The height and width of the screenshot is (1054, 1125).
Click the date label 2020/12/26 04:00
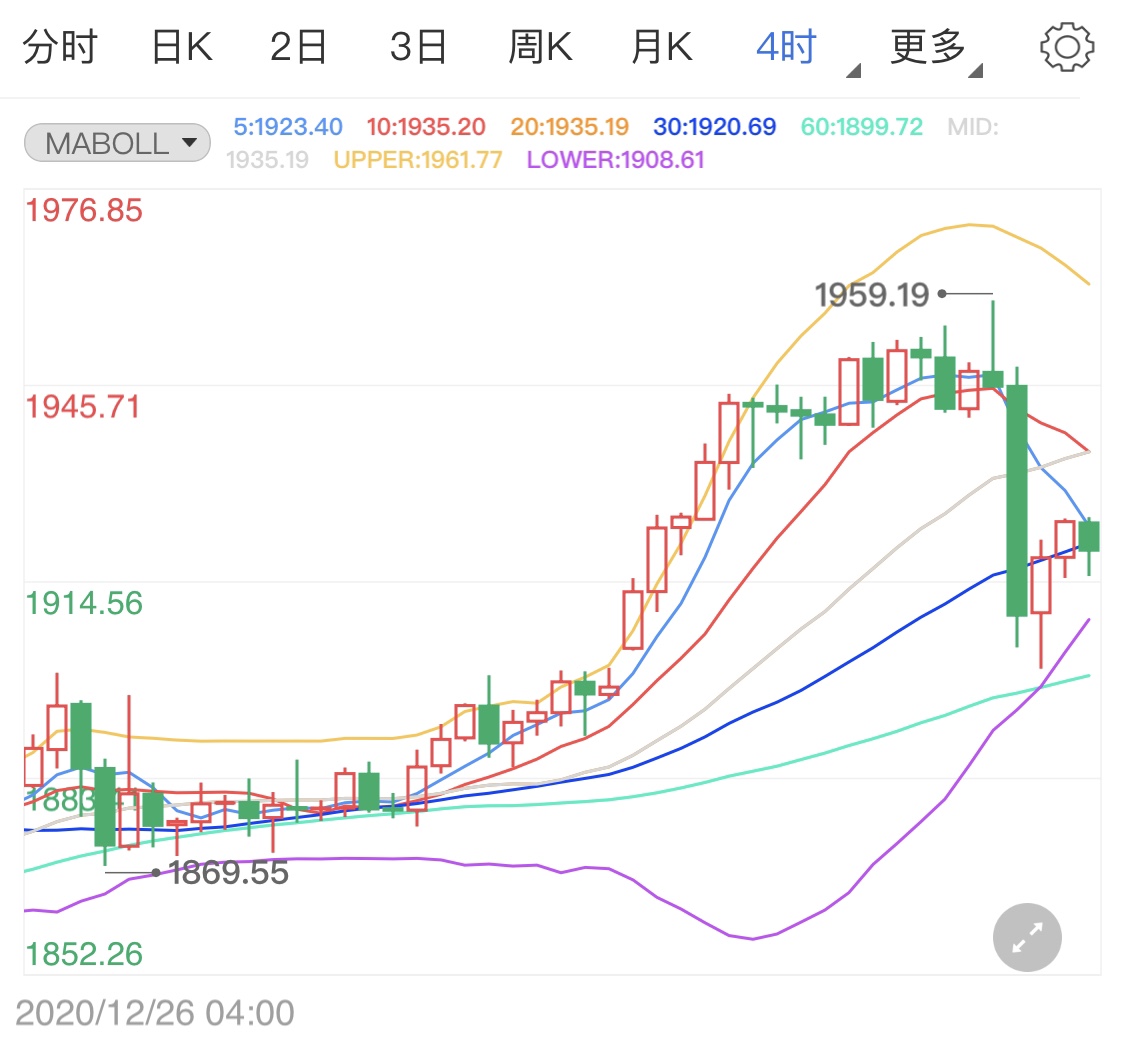[x=155, y=1013]
